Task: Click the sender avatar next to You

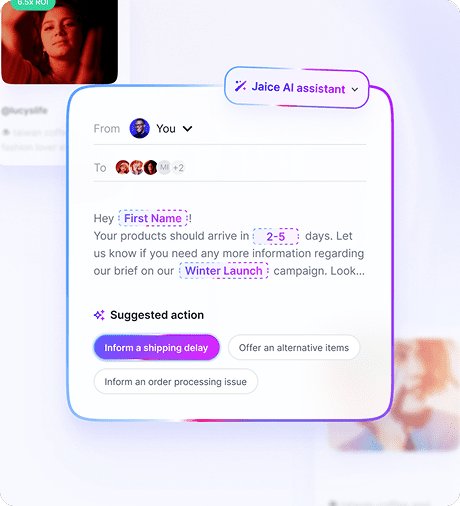Action: click(139, 128)
